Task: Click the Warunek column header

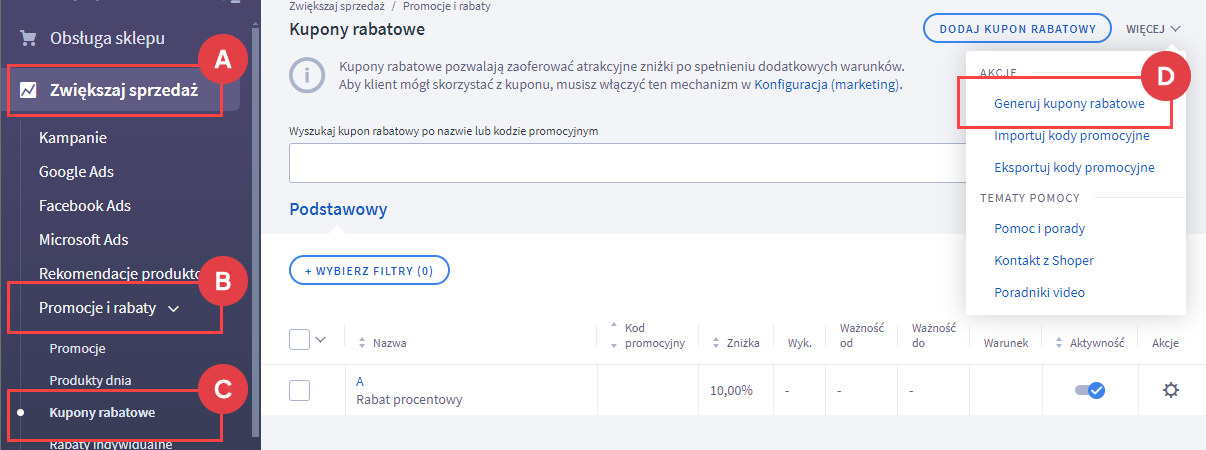Action: (1005, 343)
